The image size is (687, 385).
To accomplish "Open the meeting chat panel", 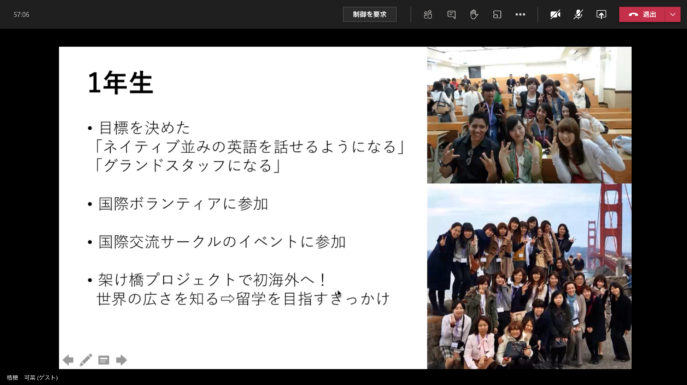I will tap(451, 14).
